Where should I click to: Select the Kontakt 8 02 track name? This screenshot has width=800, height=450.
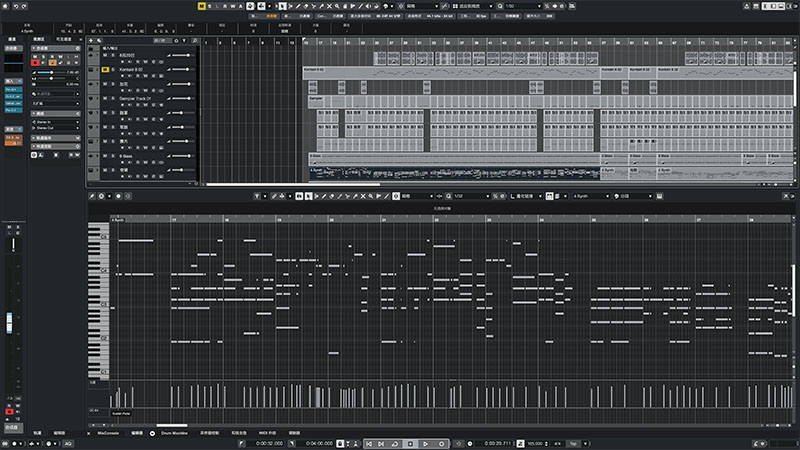click(x=131, y=69)
